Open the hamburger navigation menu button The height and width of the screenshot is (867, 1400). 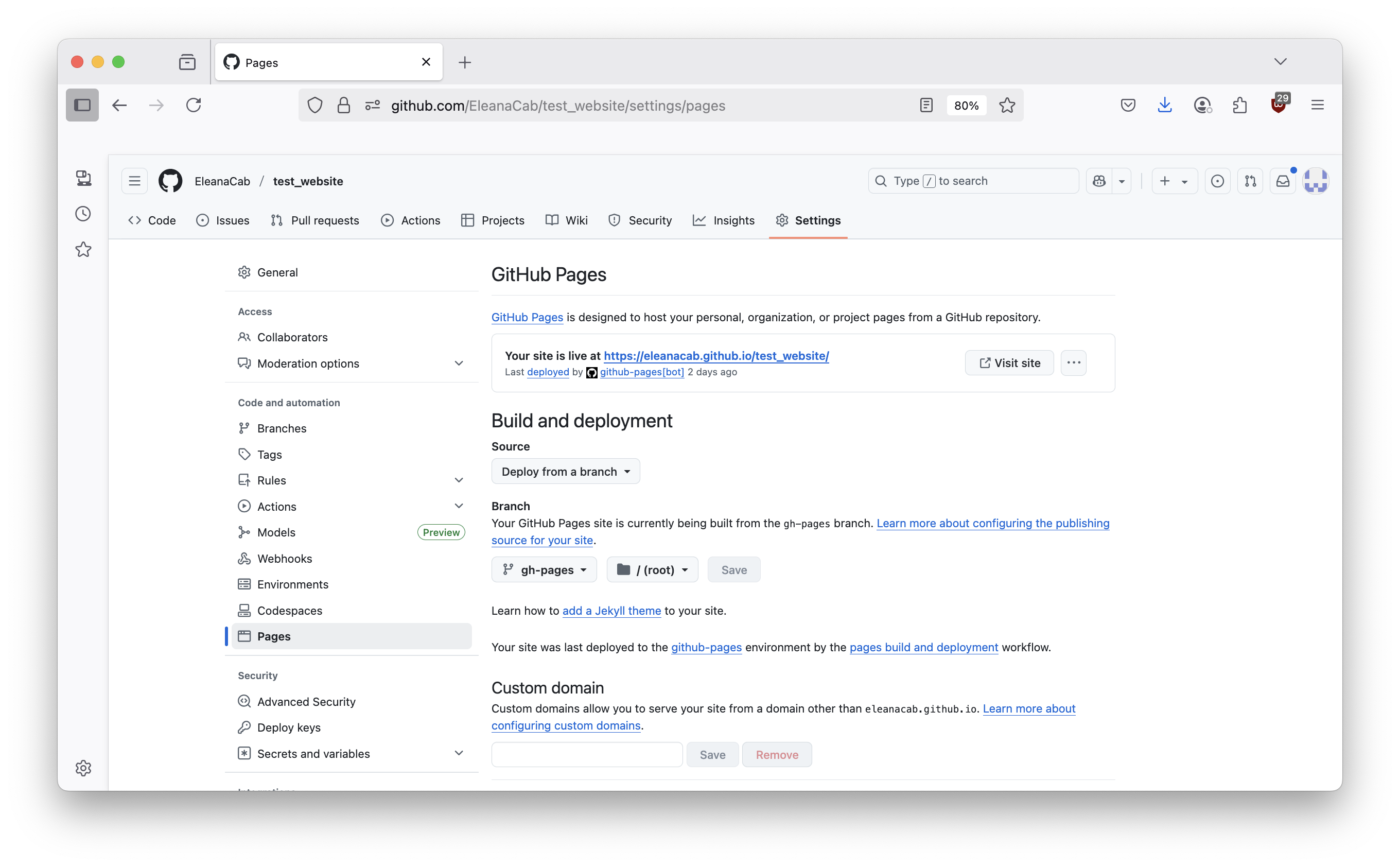click(x=135, y=181)
